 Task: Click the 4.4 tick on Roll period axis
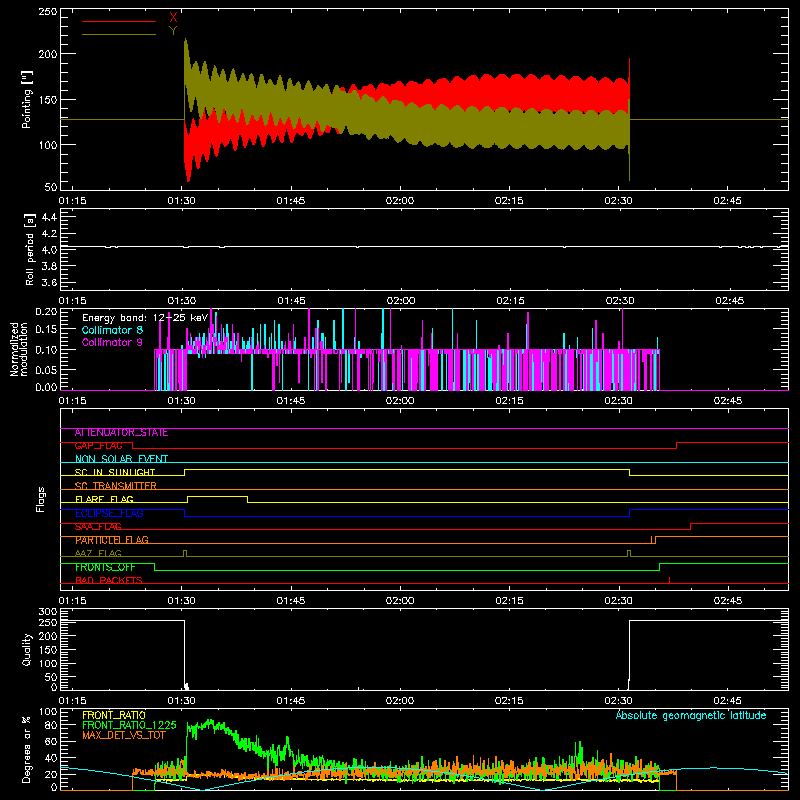point(49,217)
